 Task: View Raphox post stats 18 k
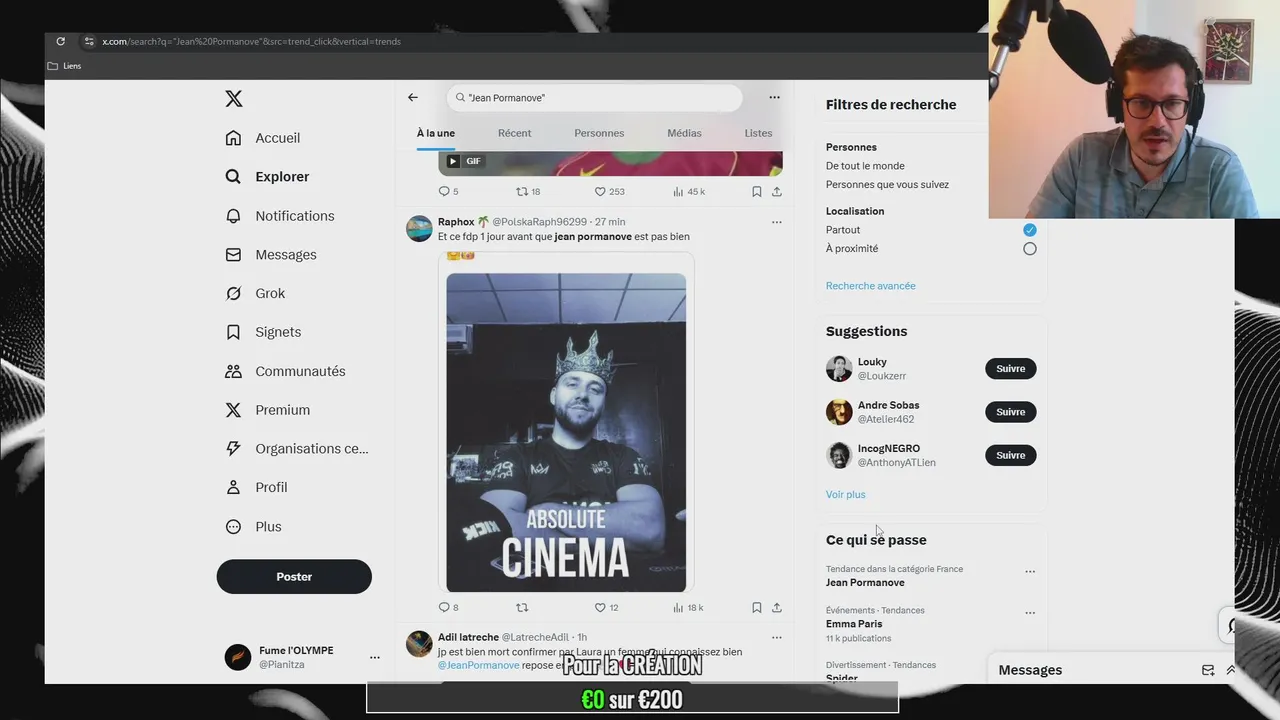[688, 607]
